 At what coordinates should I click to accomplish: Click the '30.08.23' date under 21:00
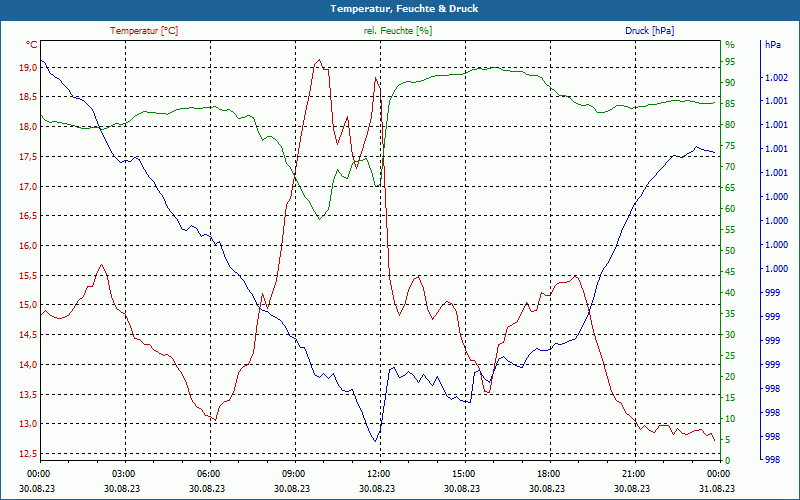(632, 488)
